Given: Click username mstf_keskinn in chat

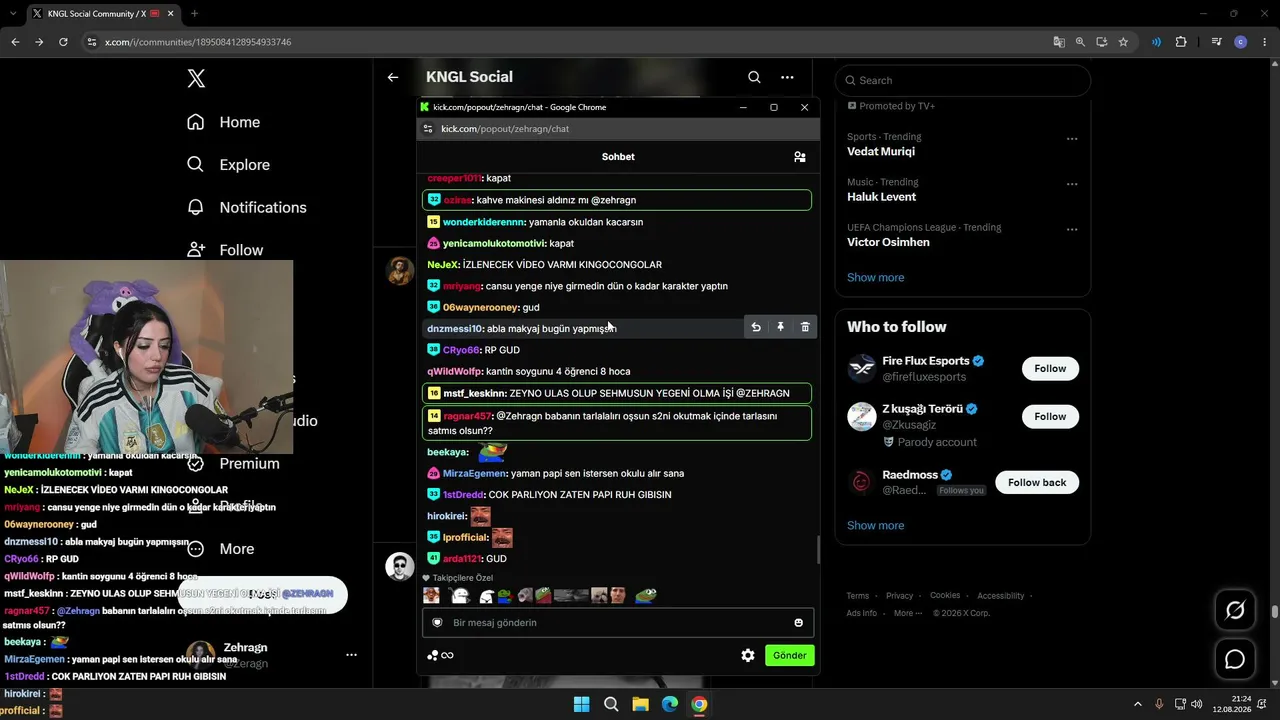Looking at the screenshot, I should (x=473, y=393).
